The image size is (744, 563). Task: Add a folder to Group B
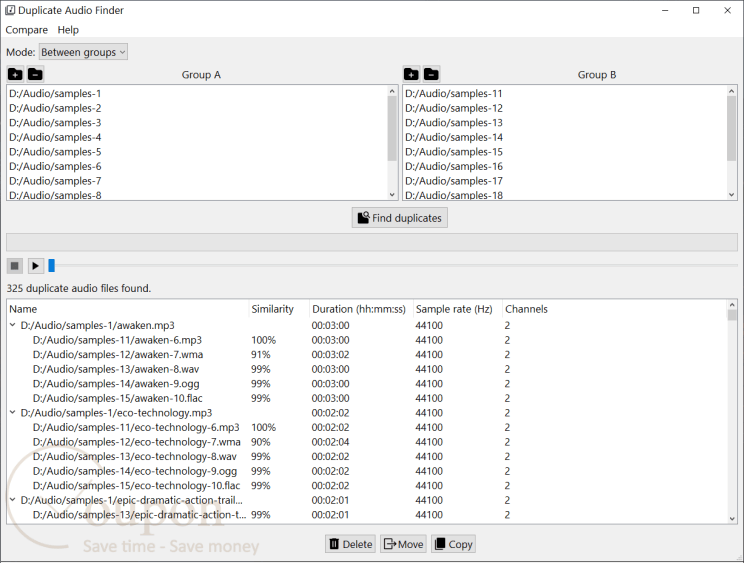click(411, 74)
